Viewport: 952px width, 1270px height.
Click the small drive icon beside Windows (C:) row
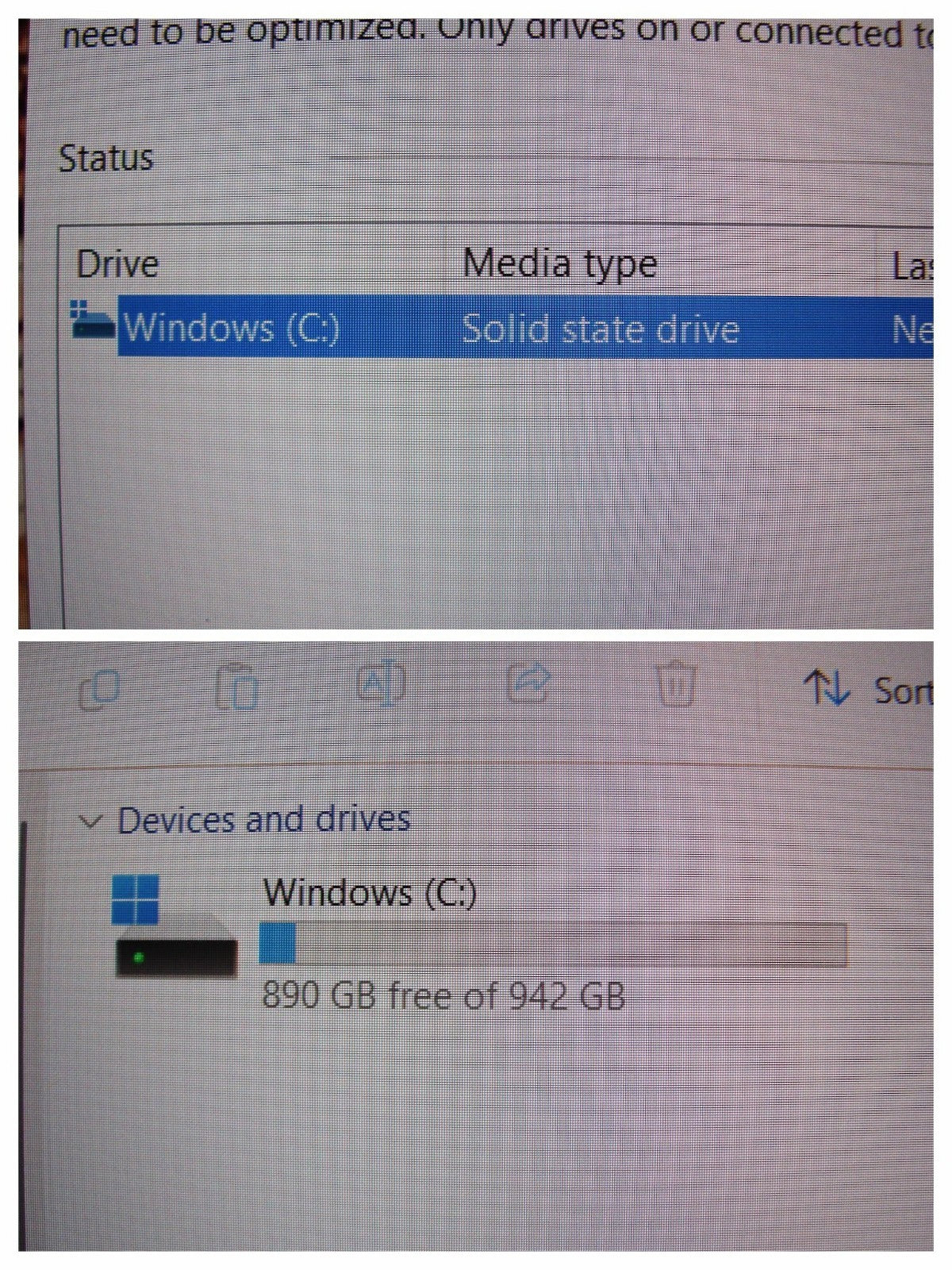point(92,319)
